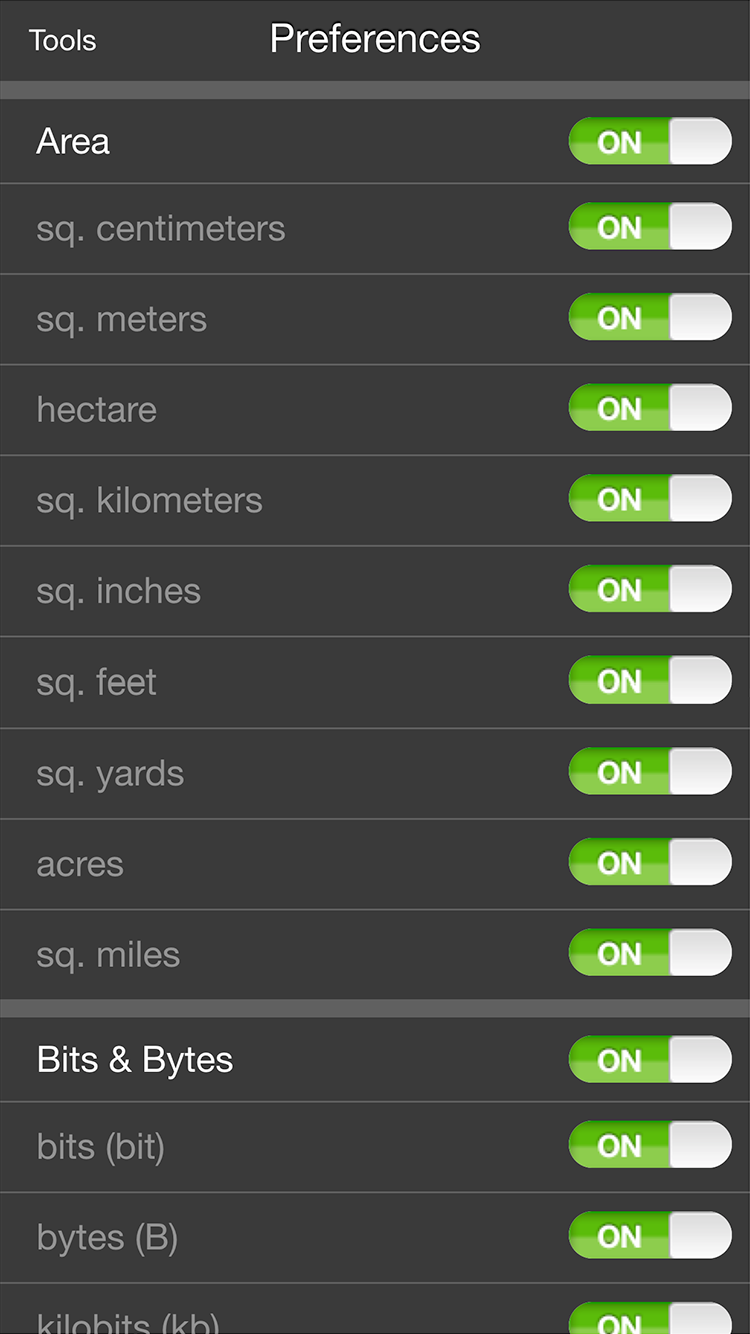Disable the acres unit
The image size is (750, 1334).
pyautogui.click(x=650, y=863)
